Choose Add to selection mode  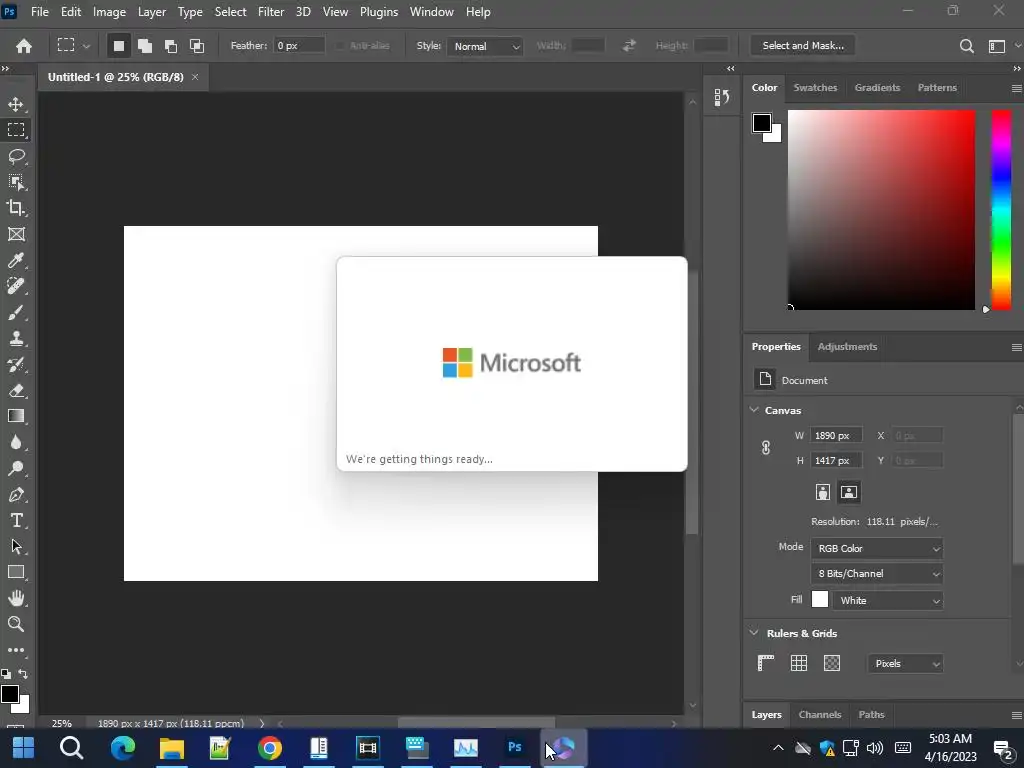pyautogui.click(x=144, y=46)
